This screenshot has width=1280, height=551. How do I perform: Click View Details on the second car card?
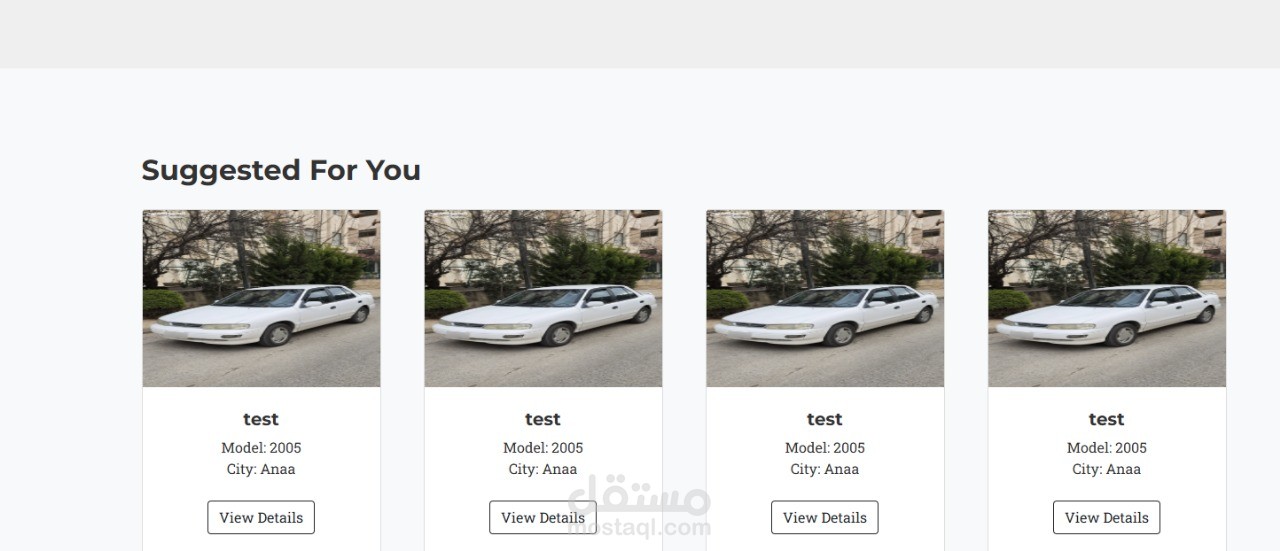(543, 517)
